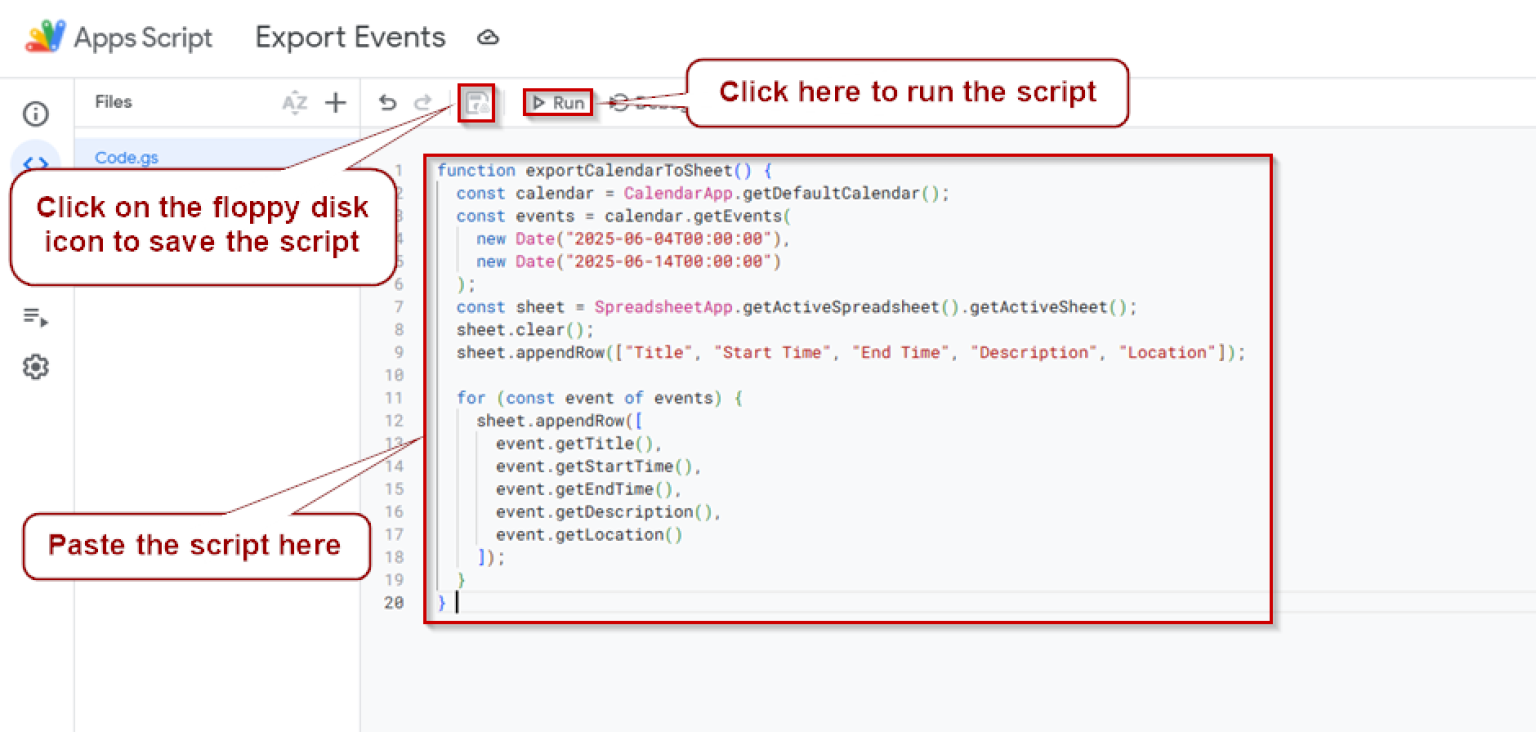The width and height of the screenshot is (1536, 732).
Task: Click line number 20 in the gutter
Action: (394, 602)
